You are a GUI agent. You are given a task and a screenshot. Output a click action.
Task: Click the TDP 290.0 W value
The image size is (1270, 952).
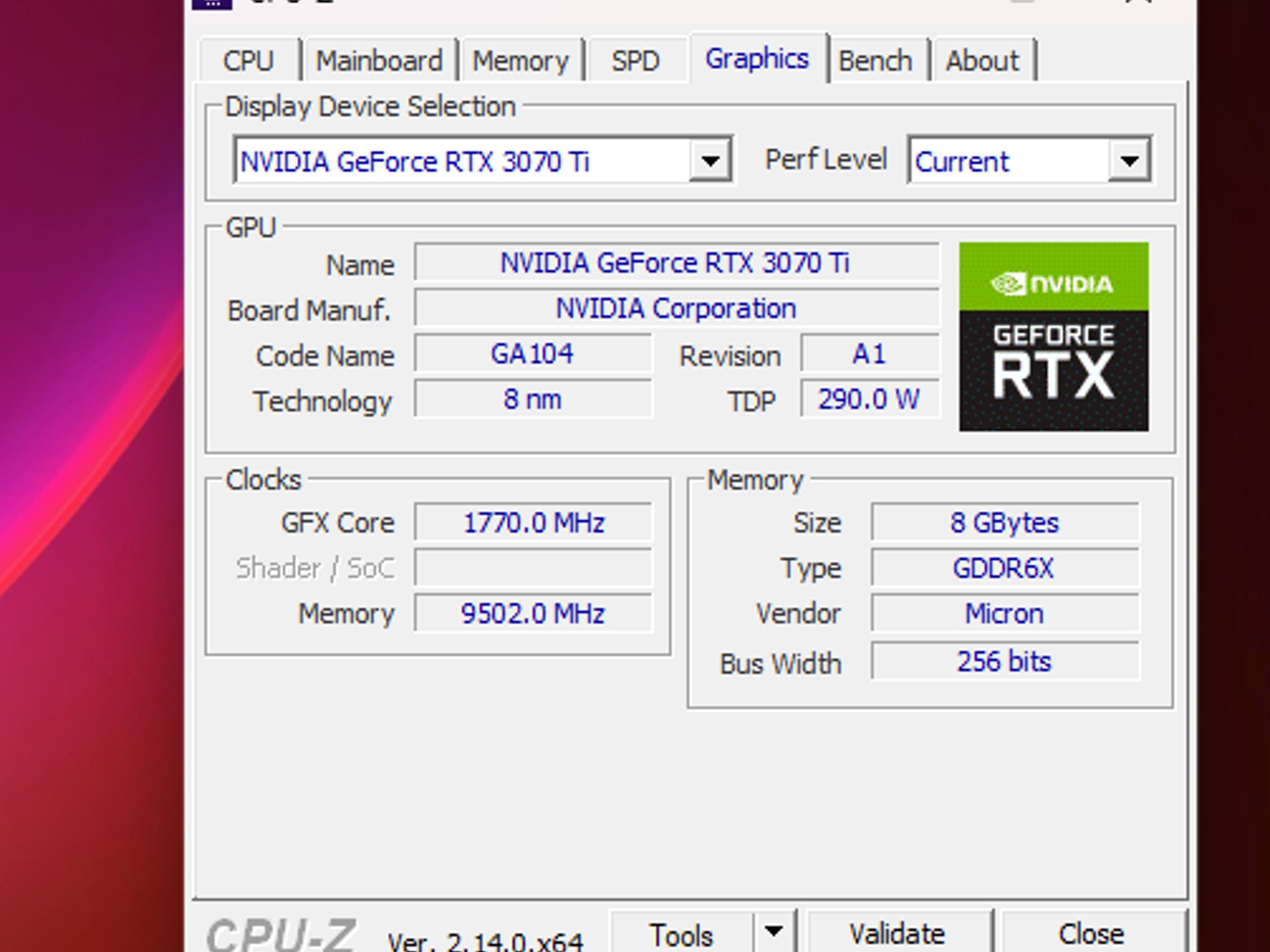(870, 399)
